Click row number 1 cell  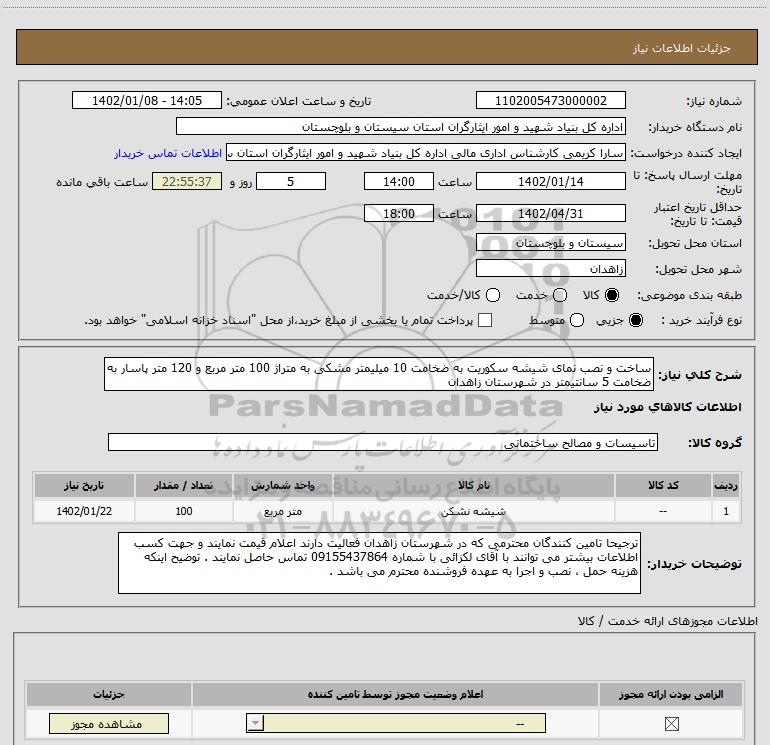726,511
